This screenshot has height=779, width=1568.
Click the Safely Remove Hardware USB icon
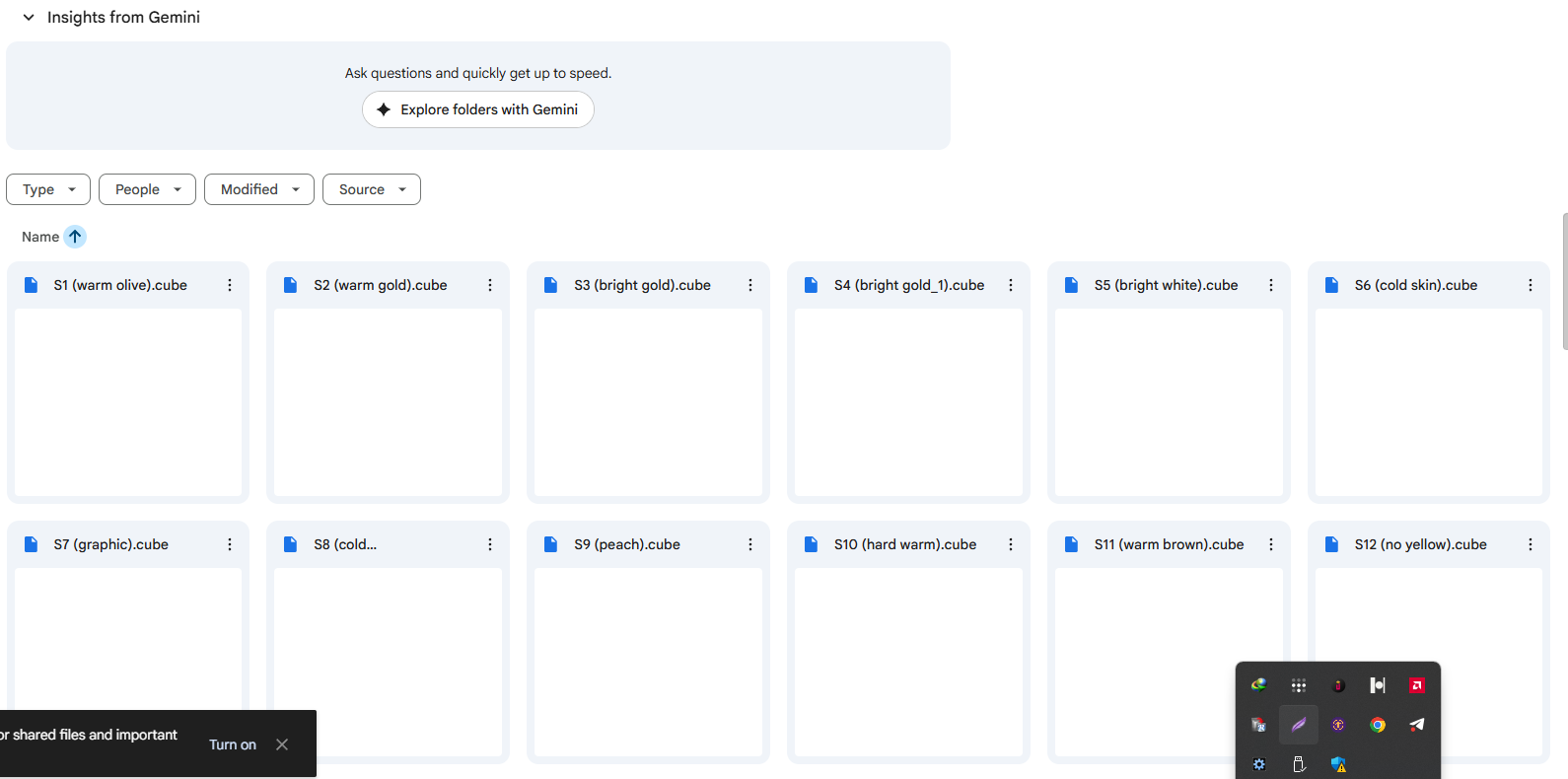point(1299,764)
